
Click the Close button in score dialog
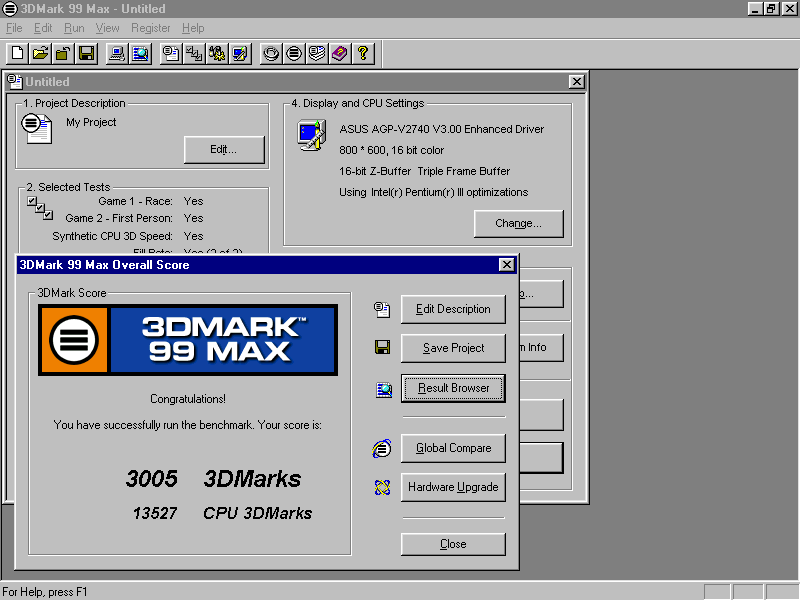[453, 544]
